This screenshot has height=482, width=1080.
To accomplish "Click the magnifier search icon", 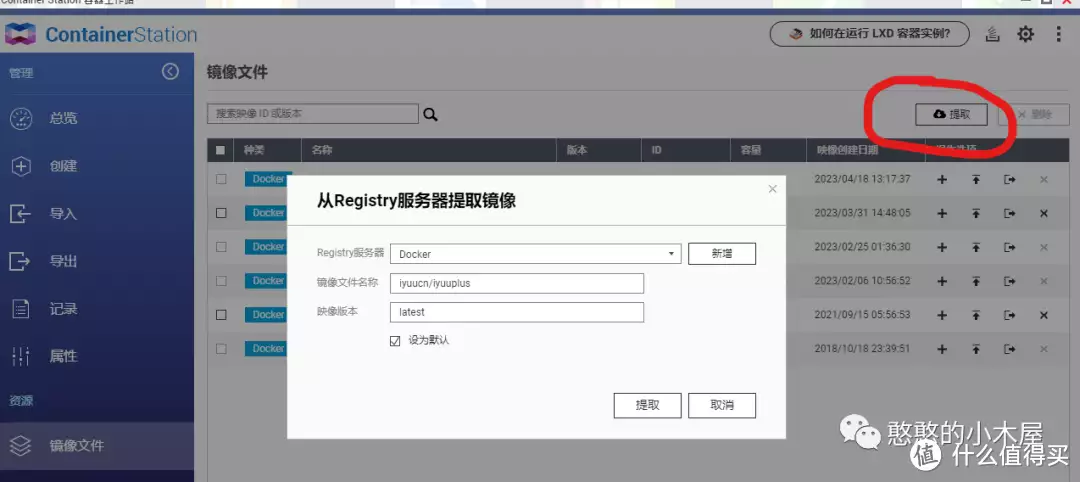I will (x=430, y=114).
